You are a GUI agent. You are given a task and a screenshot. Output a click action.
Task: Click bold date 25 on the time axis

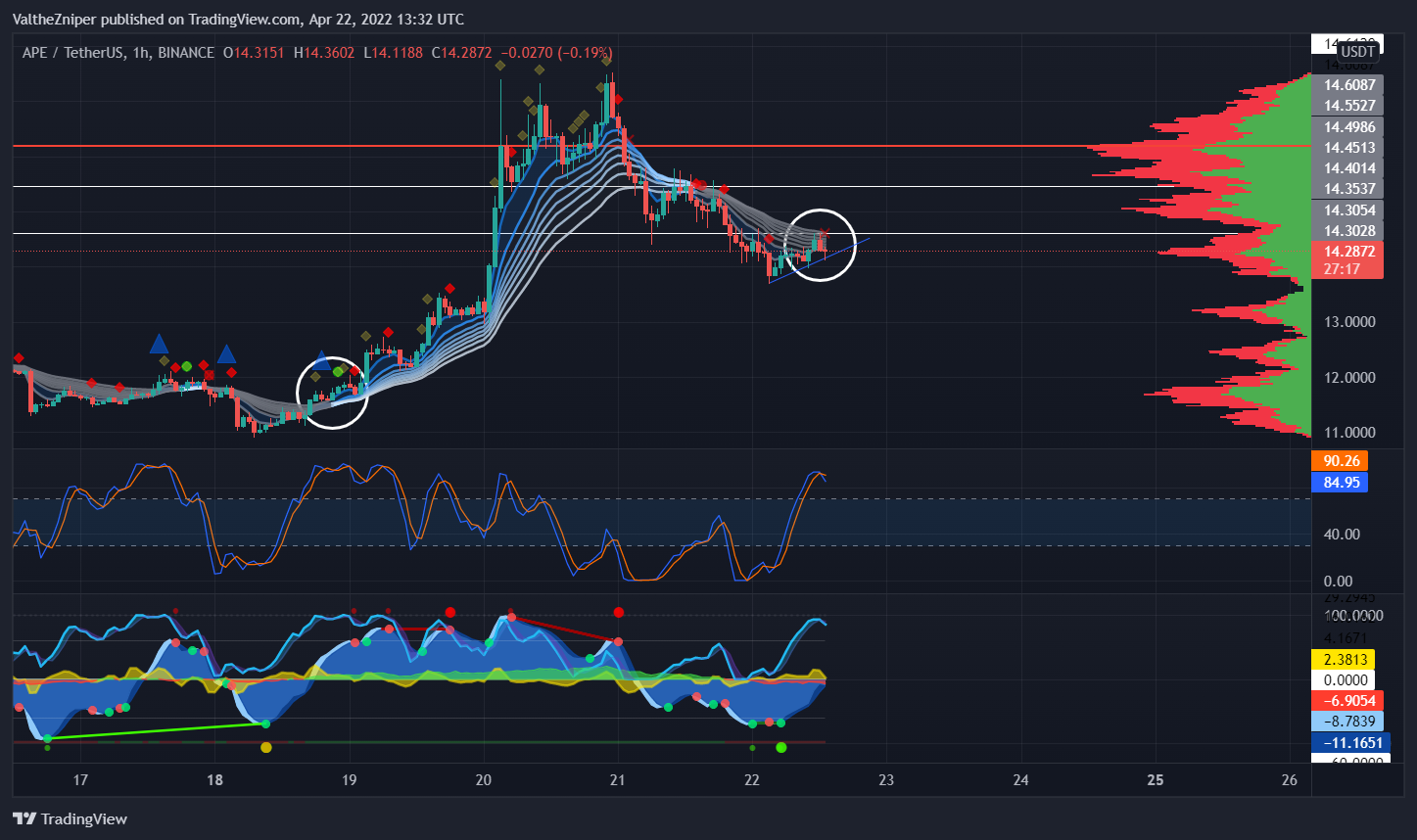coord(1156,780)
